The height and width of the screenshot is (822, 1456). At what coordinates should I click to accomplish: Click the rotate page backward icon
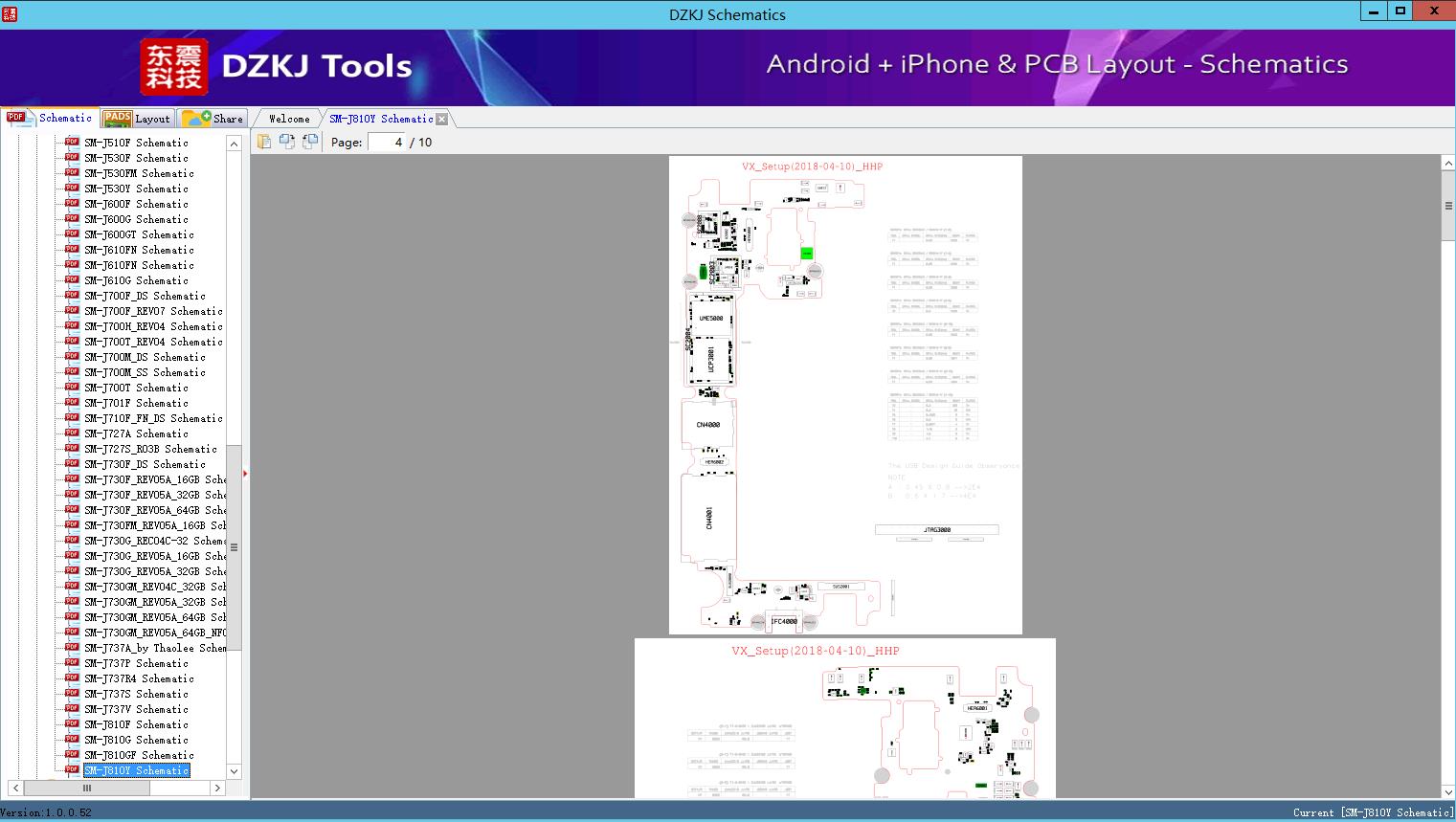[309, 142]
